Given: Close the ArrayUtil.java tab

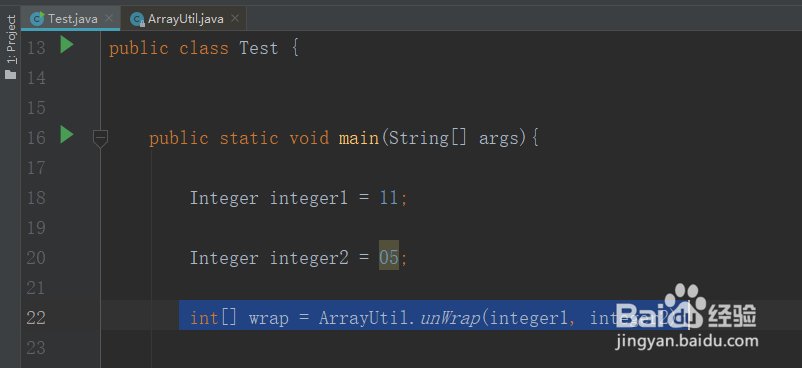Looking at the screenshot, I should click(x=235, y=18).
